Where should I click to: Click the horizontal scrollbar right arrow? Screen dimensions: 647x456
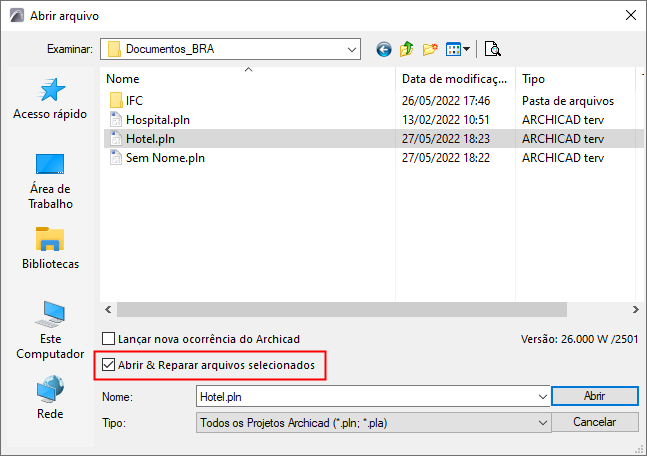coord(634,311)
